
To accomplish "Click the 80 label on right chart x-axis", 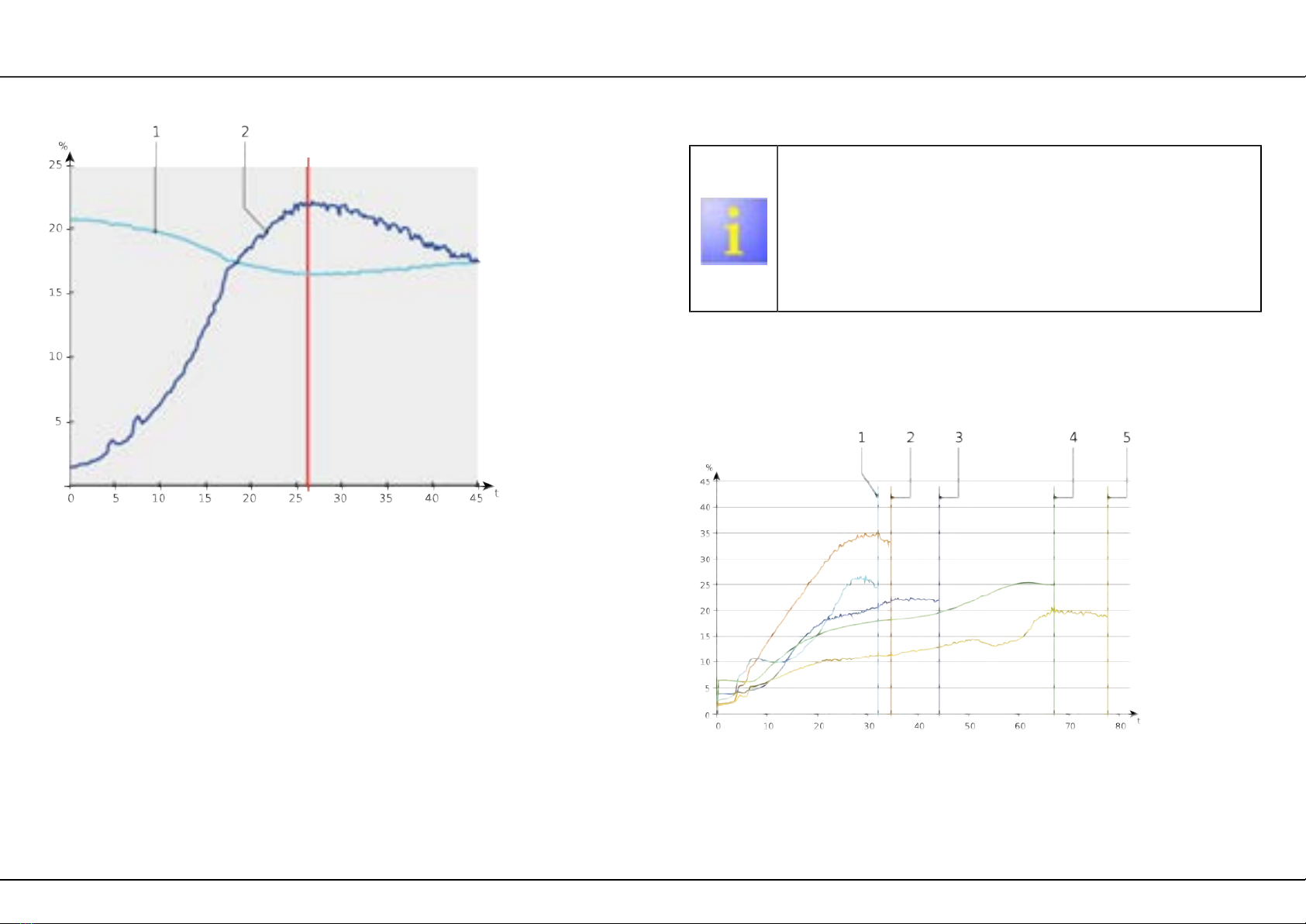I will [x=1121, y=726].
